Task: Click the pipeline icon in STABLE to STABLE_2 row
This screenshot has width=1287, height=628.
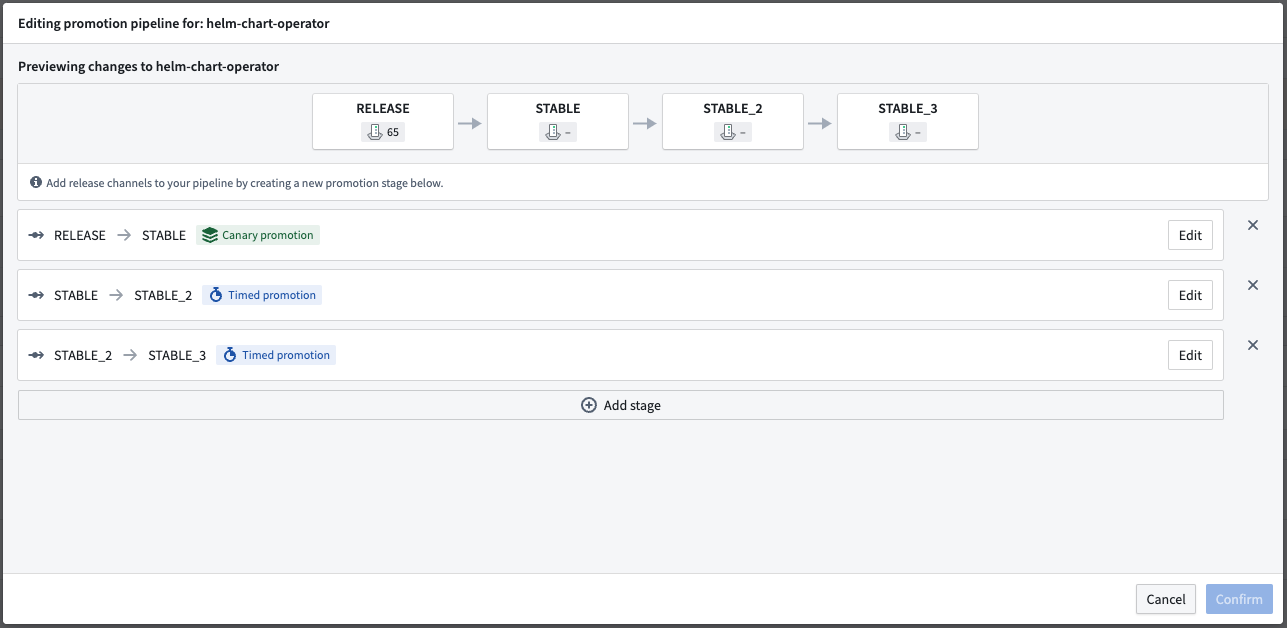Action: [36, 296]
